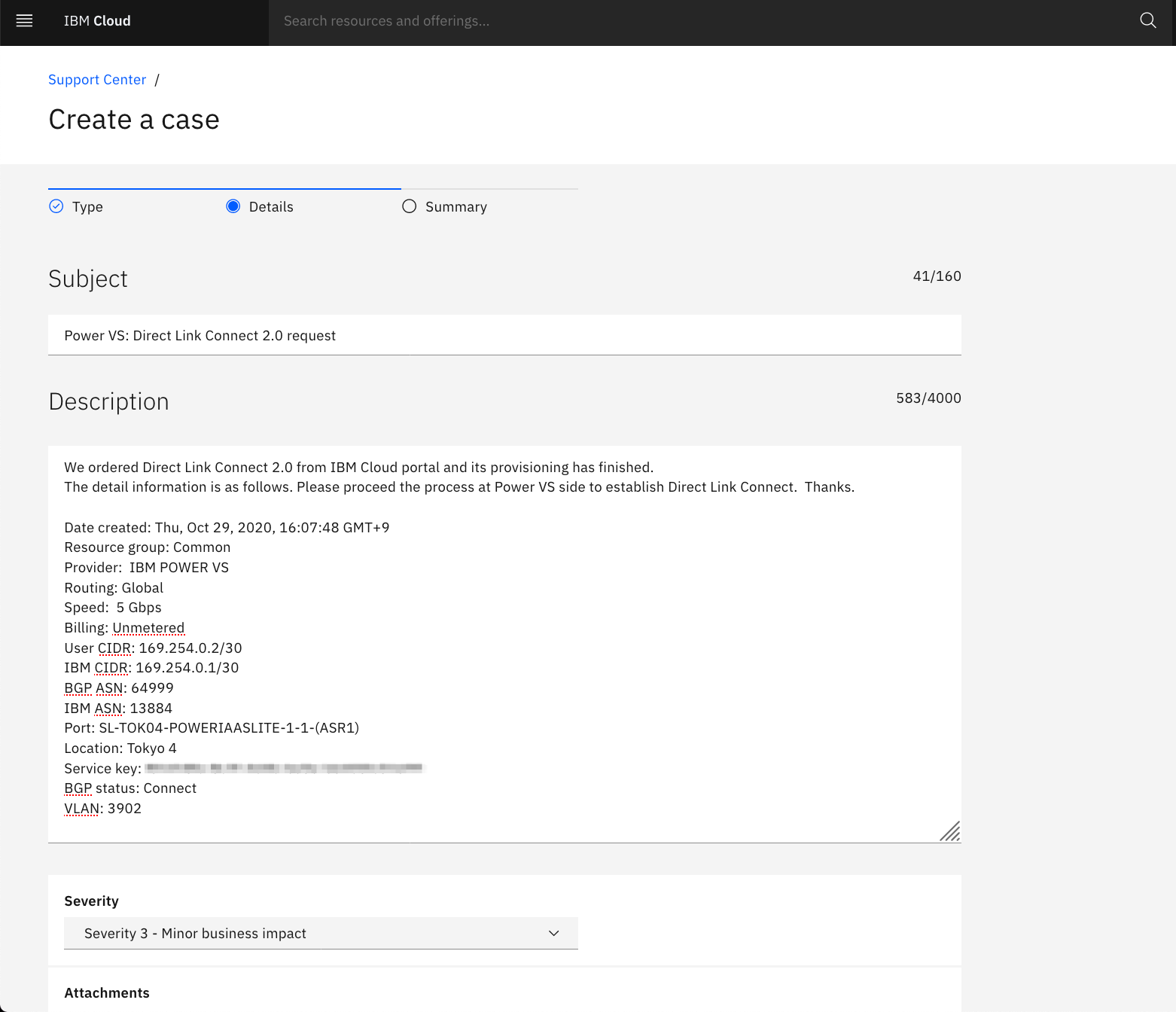The height and width of the screenshot is (1012, 1176).
Task: Click the Summary step indicator circle
Action: (x=410, y=206)
